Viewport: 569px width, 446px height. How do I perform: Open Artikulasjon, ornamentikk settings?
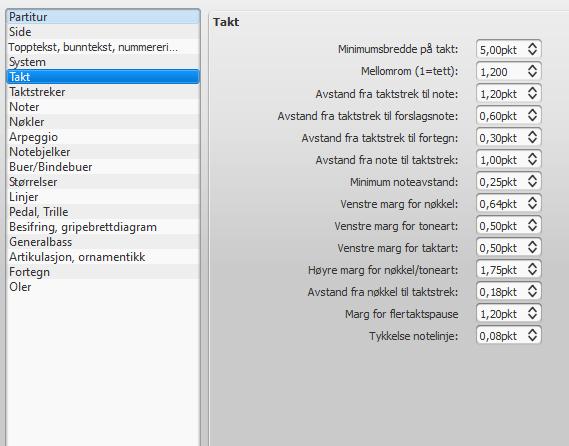point(103,257)
